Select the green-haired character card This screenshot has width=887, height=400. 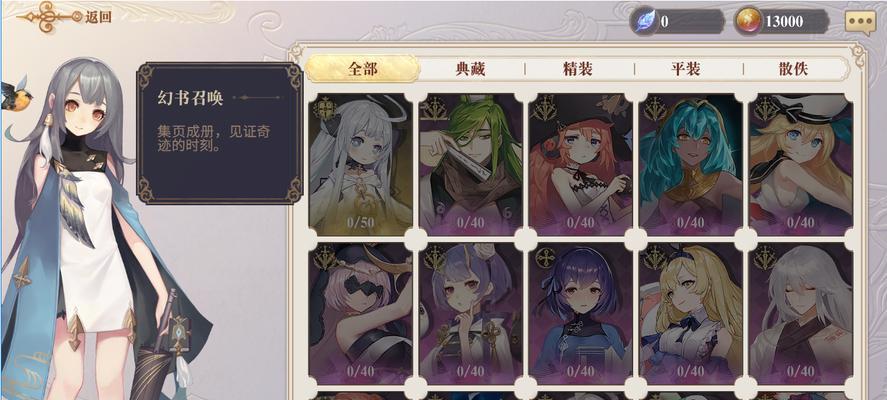click(471, 165)
